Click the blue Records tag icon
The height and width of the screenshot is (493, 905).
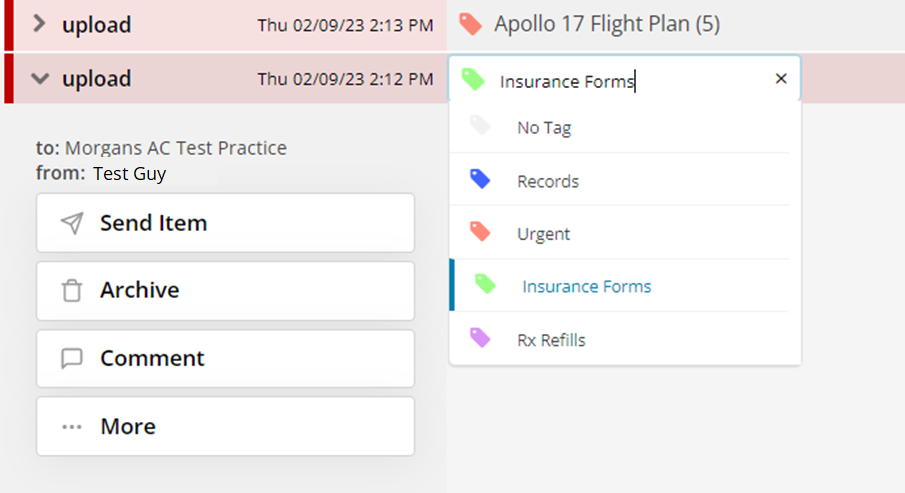(480, 180)
